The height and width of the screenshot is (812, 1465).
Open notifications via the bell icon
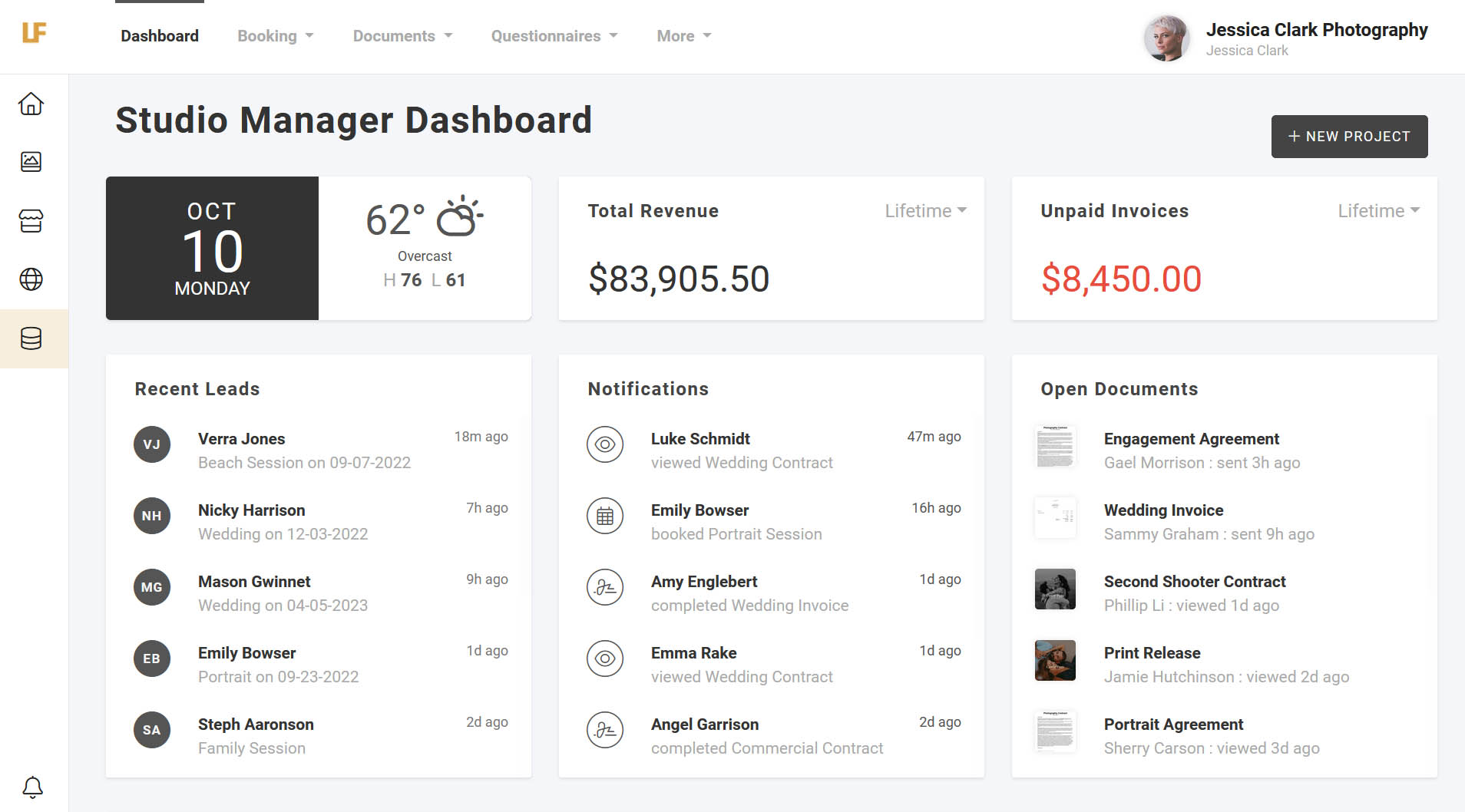(34, 786)
